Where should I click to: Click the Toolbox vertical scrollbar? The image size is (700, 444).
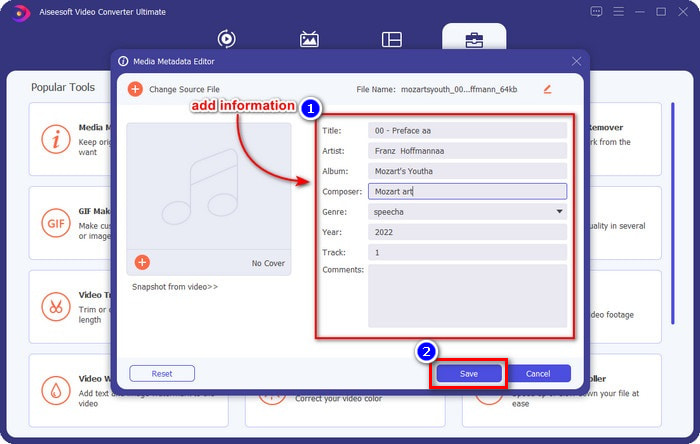pyautogui.click(x=673, y=213)
